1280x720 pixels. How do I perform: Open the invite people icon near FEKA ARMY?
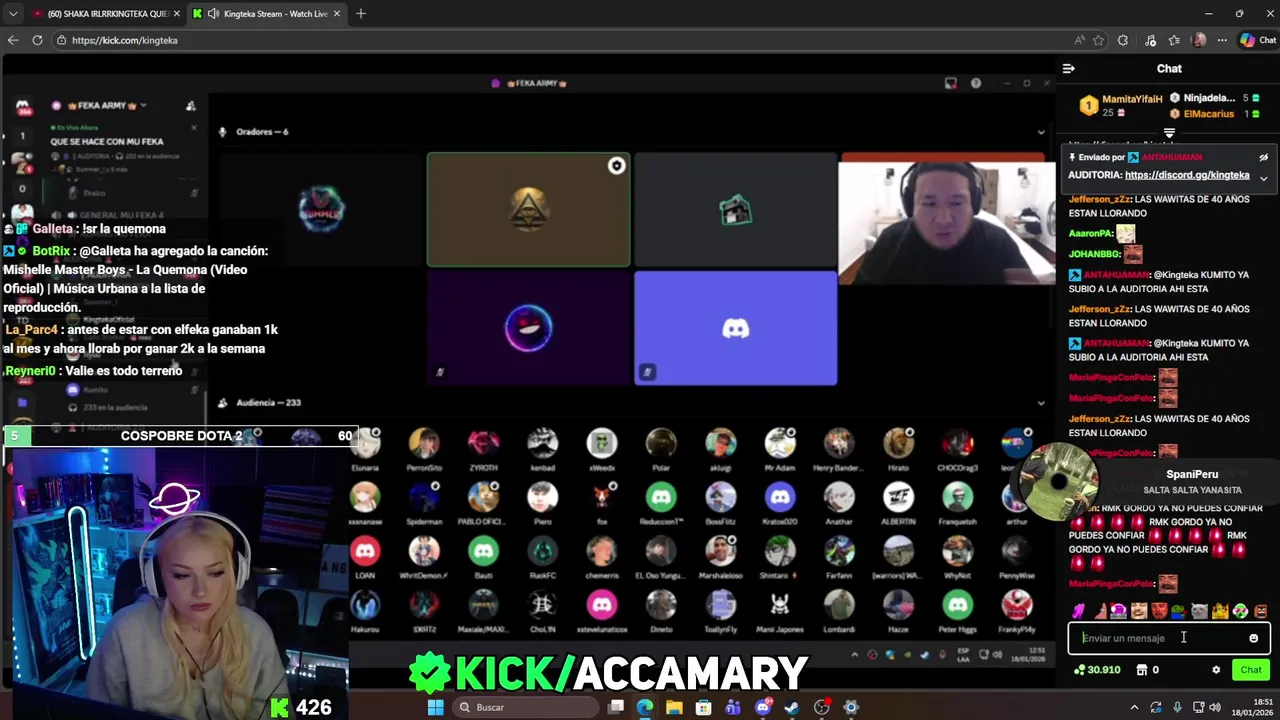coord(191,105)
